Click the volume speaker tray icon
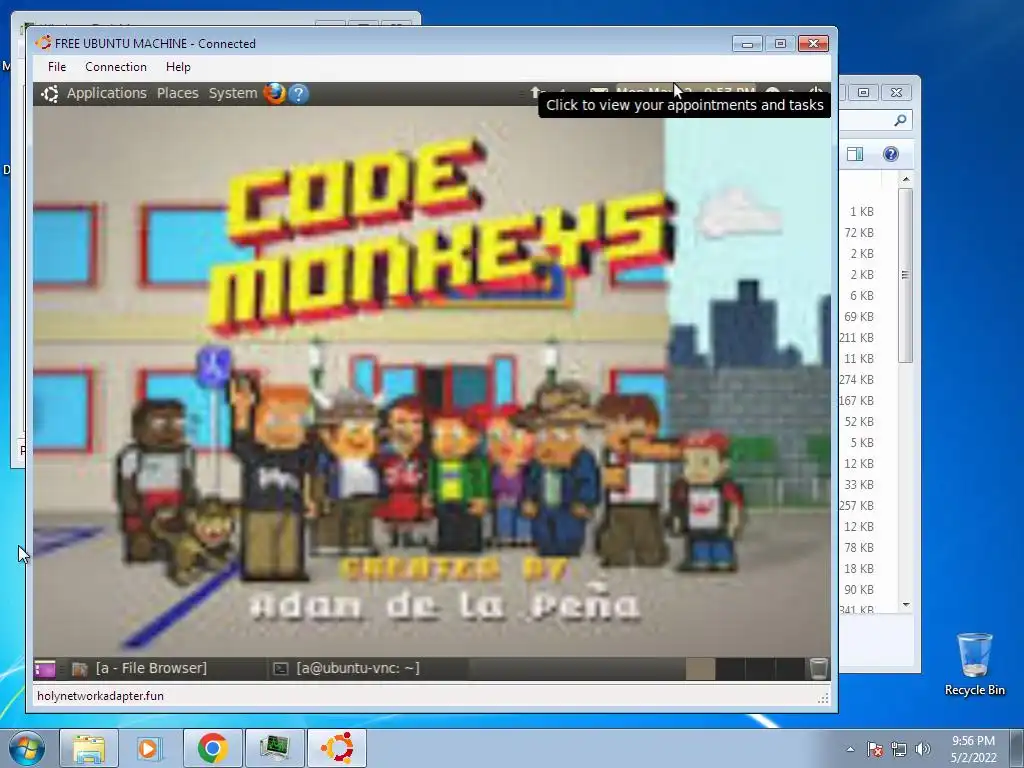1024x768 pixels. coord(922,749)
